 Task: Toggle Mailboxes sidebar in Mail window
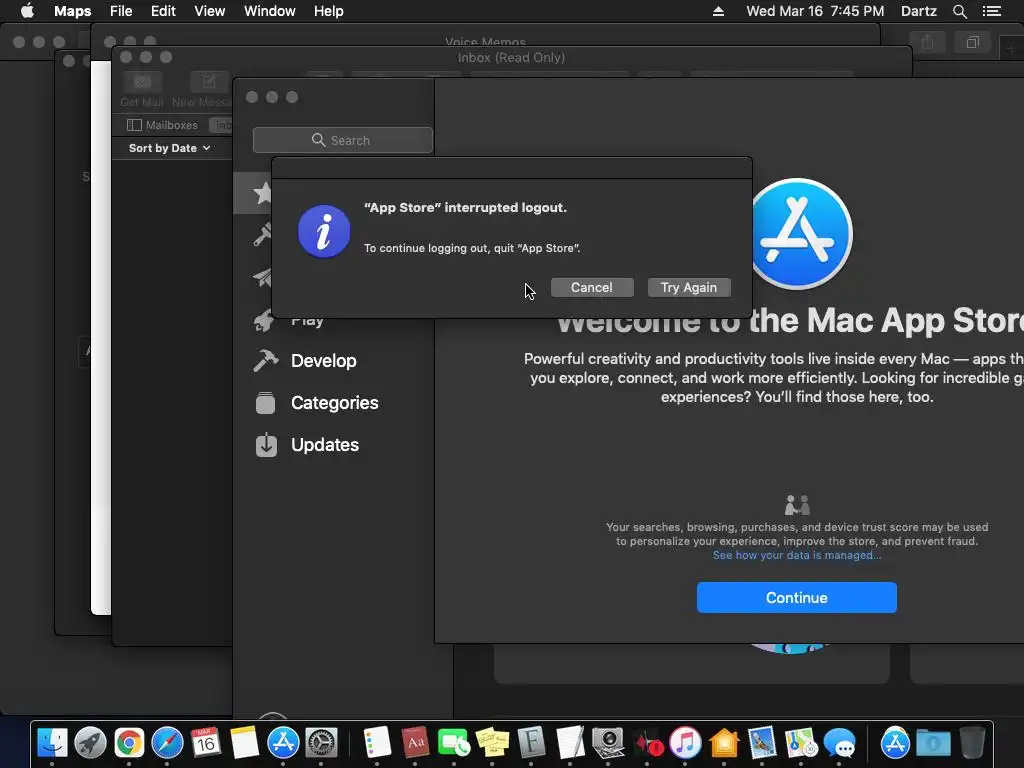click(163, 125)
